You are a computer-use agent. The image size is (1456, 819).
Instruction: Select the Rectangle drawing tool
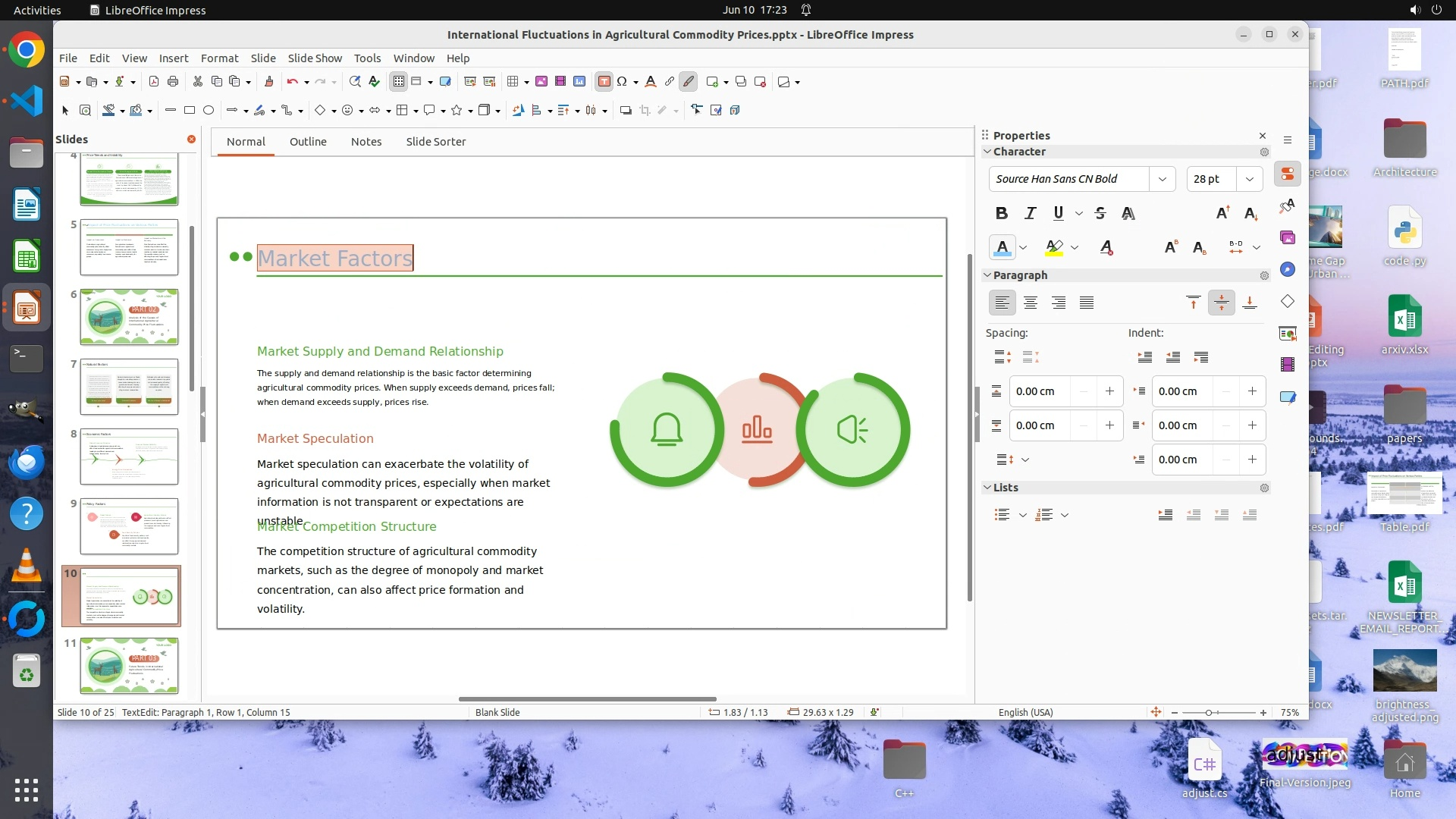click(190, 111)
